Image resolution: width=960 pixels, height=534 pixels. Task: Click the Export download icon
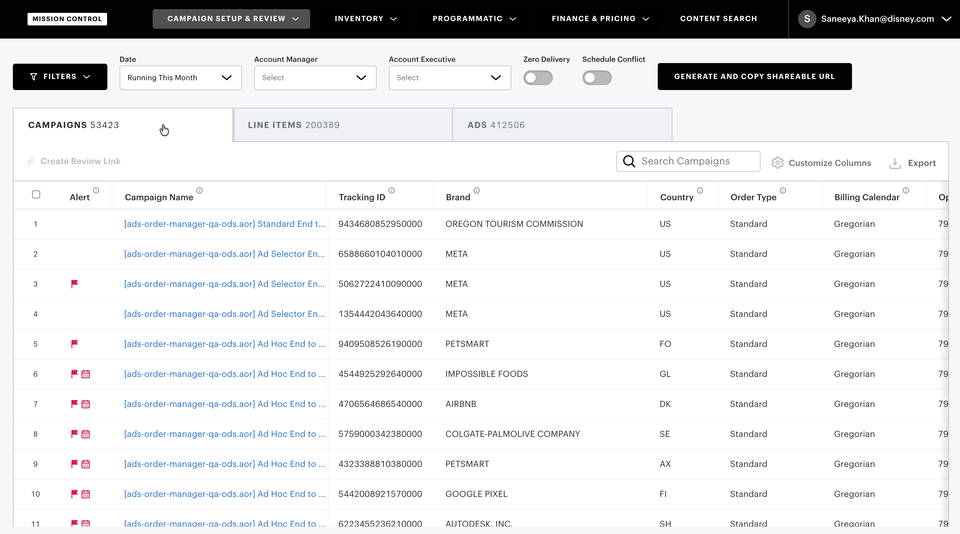895,163
